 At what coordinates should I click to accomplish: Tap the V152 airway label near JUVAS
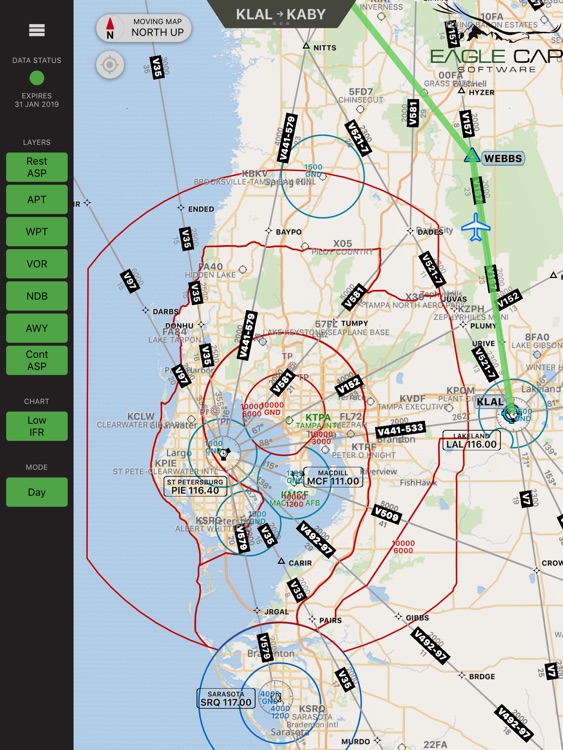508,299
